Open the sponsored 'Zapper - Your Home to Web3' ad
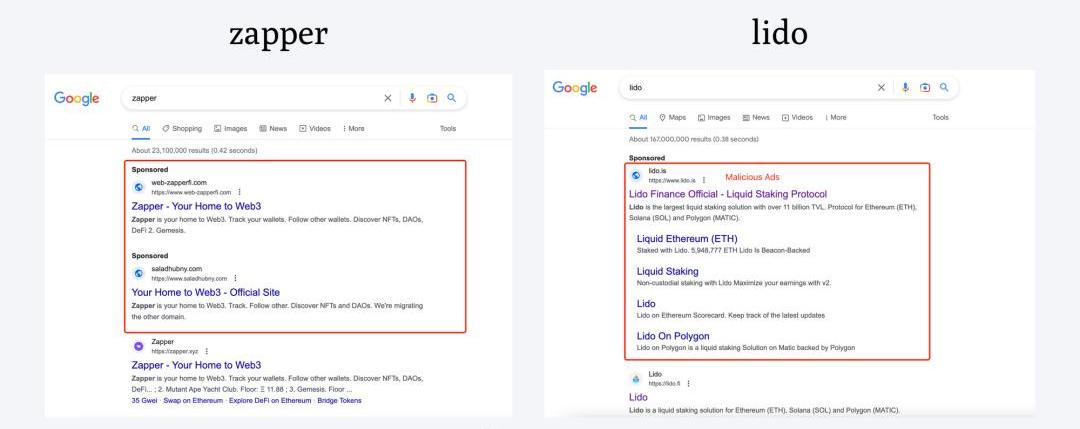1080x429 pixels. [196, 206]
